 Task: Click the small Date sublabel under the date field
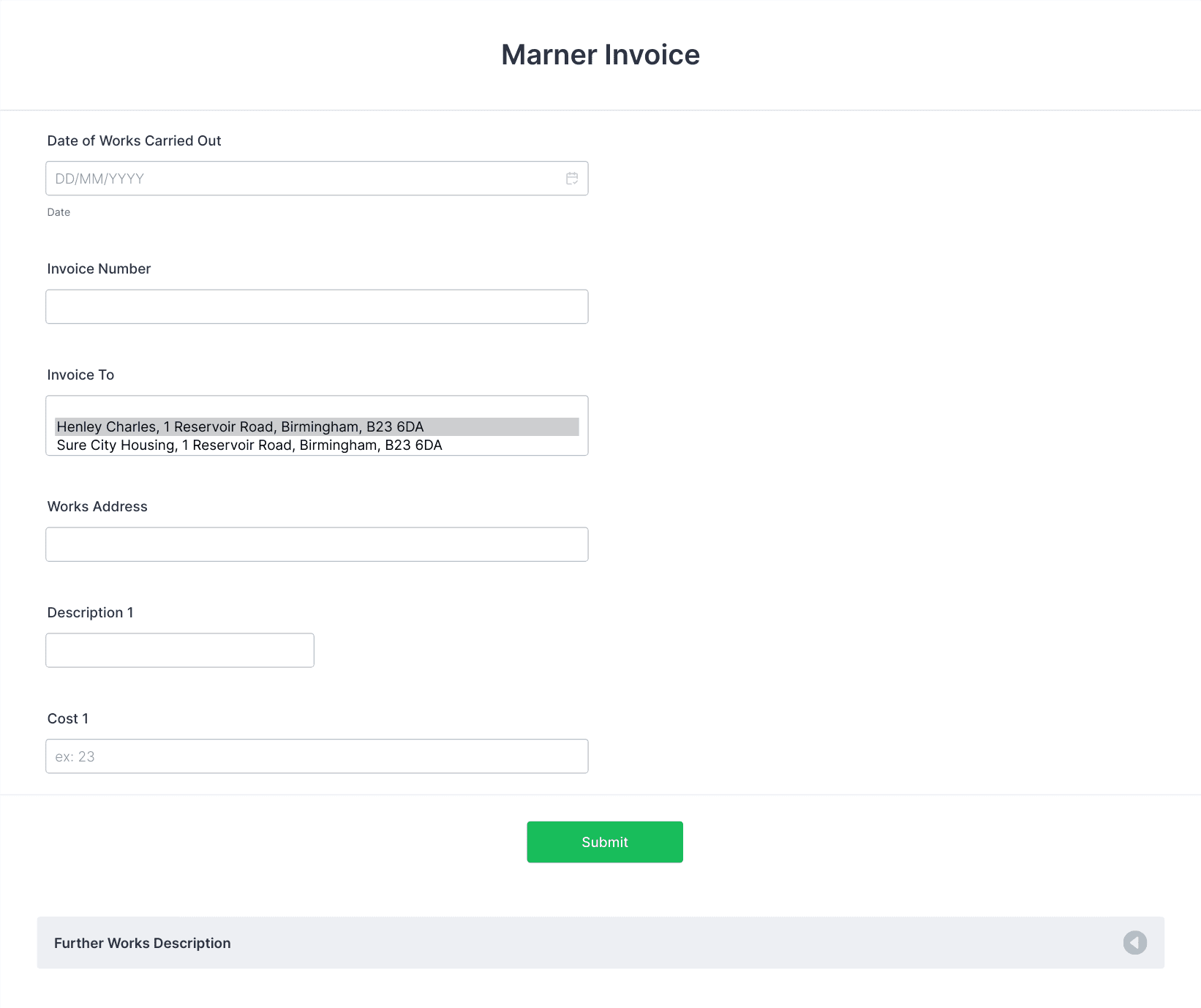59,212
